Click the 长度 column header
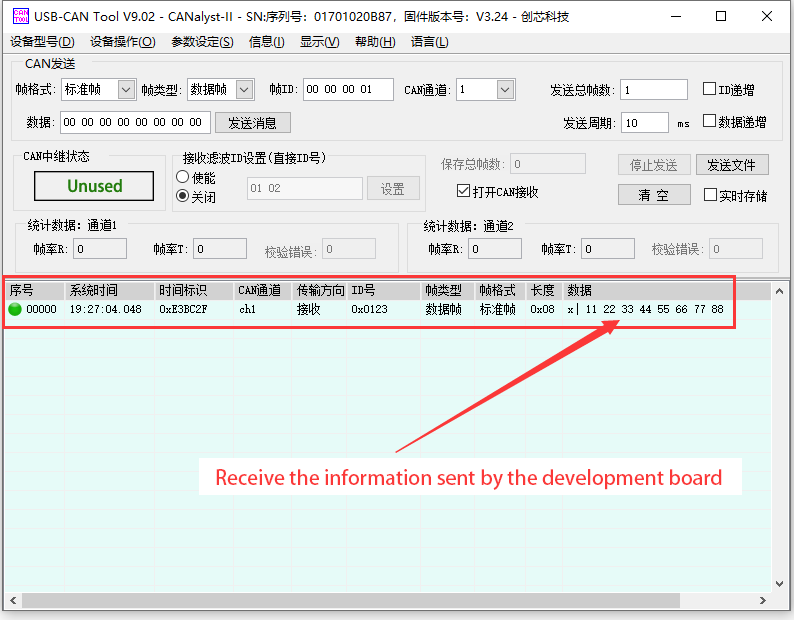The width and height of the screenshot is (794, 620). tap(544, 290)
